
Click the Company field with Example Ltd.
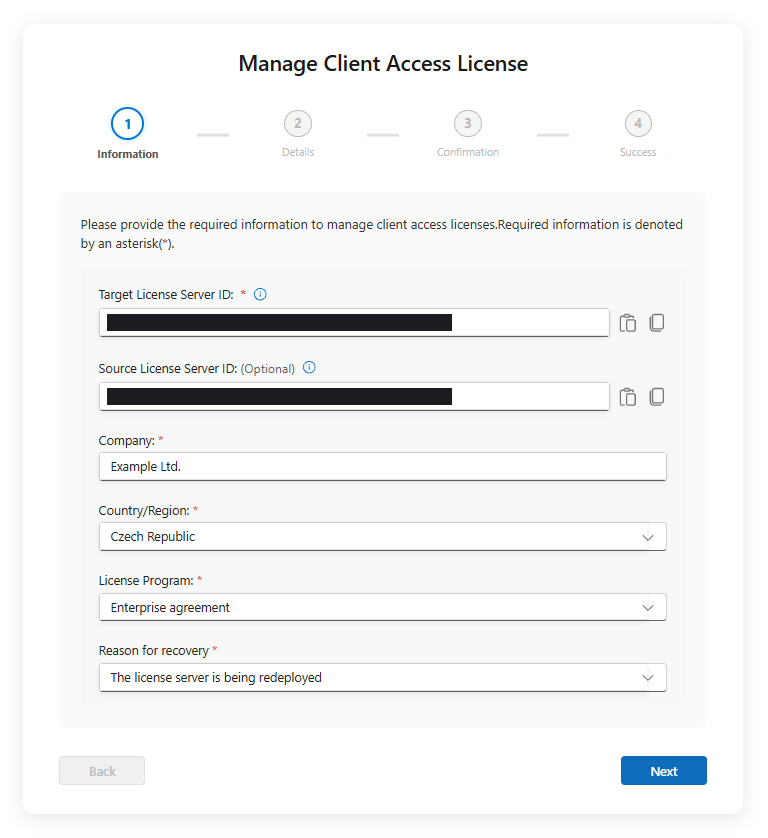[383, 467]
